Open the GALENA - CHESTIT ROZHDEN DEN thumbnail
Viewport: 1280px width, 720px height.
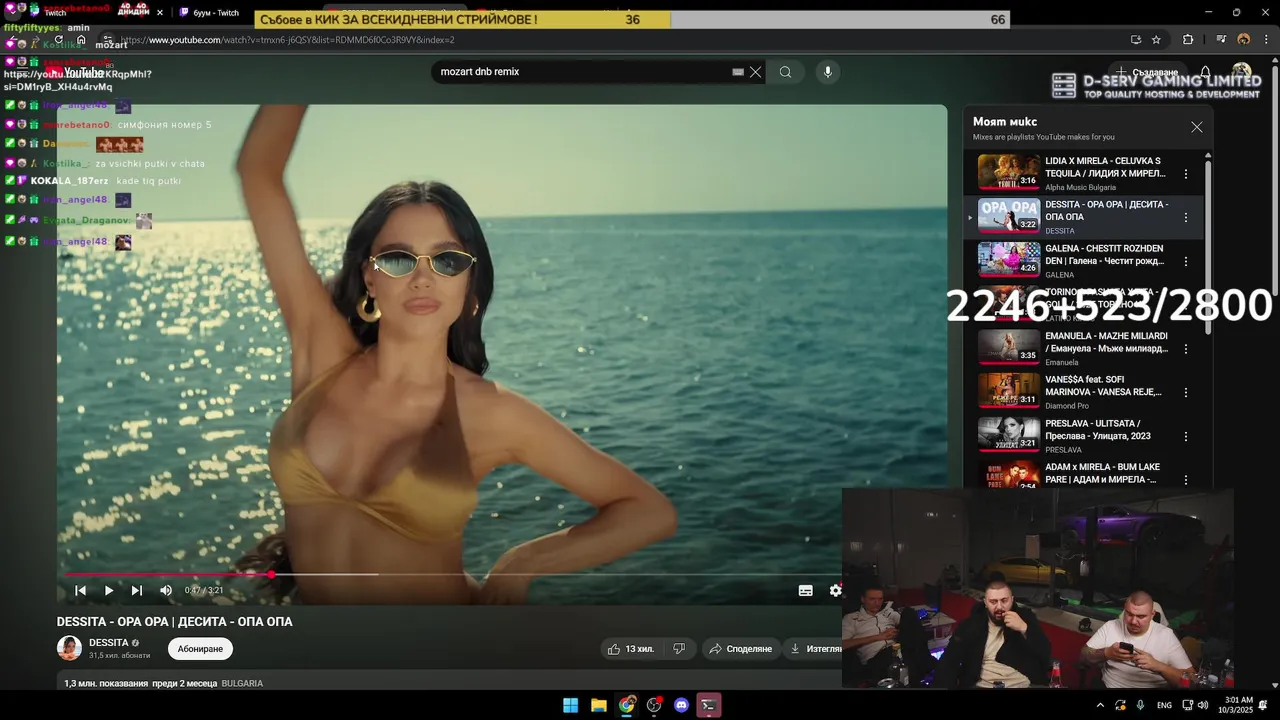[1008, 260]
